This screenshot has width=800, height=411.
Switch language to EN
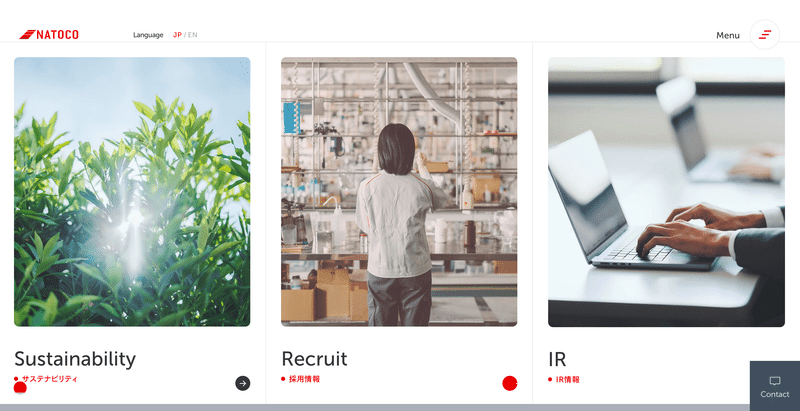click(x=192, y=35)
